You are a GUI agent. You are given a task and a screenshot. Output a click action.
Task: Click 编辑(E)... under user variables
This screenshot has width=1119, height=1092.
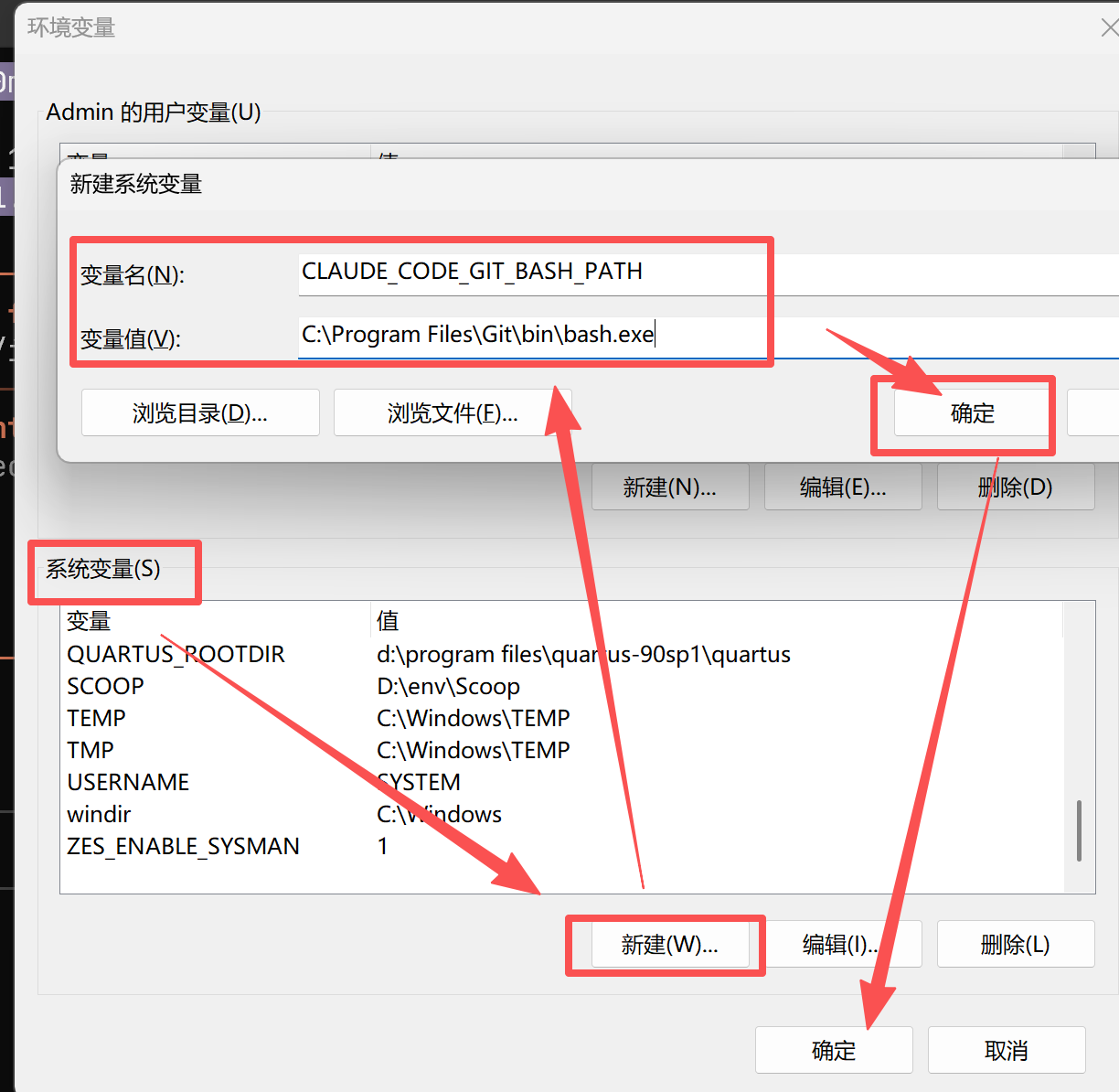842,487
